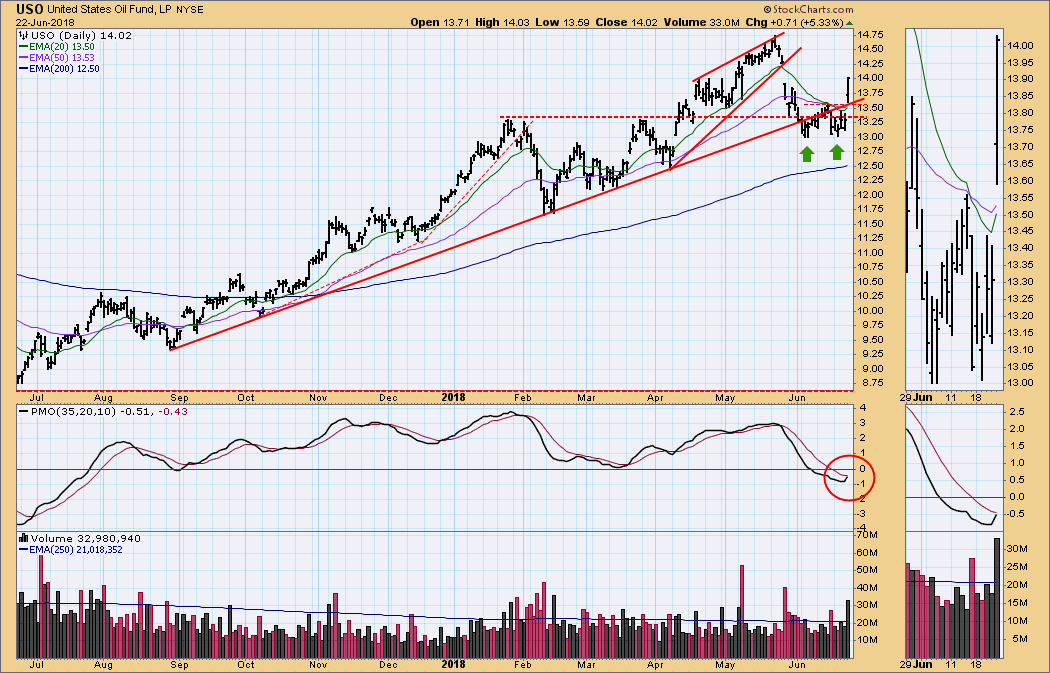Click the purple EMA(50) legend line swatch
Image resolution: width=1050 pixels, height=673 pixels.
[23, 58]
